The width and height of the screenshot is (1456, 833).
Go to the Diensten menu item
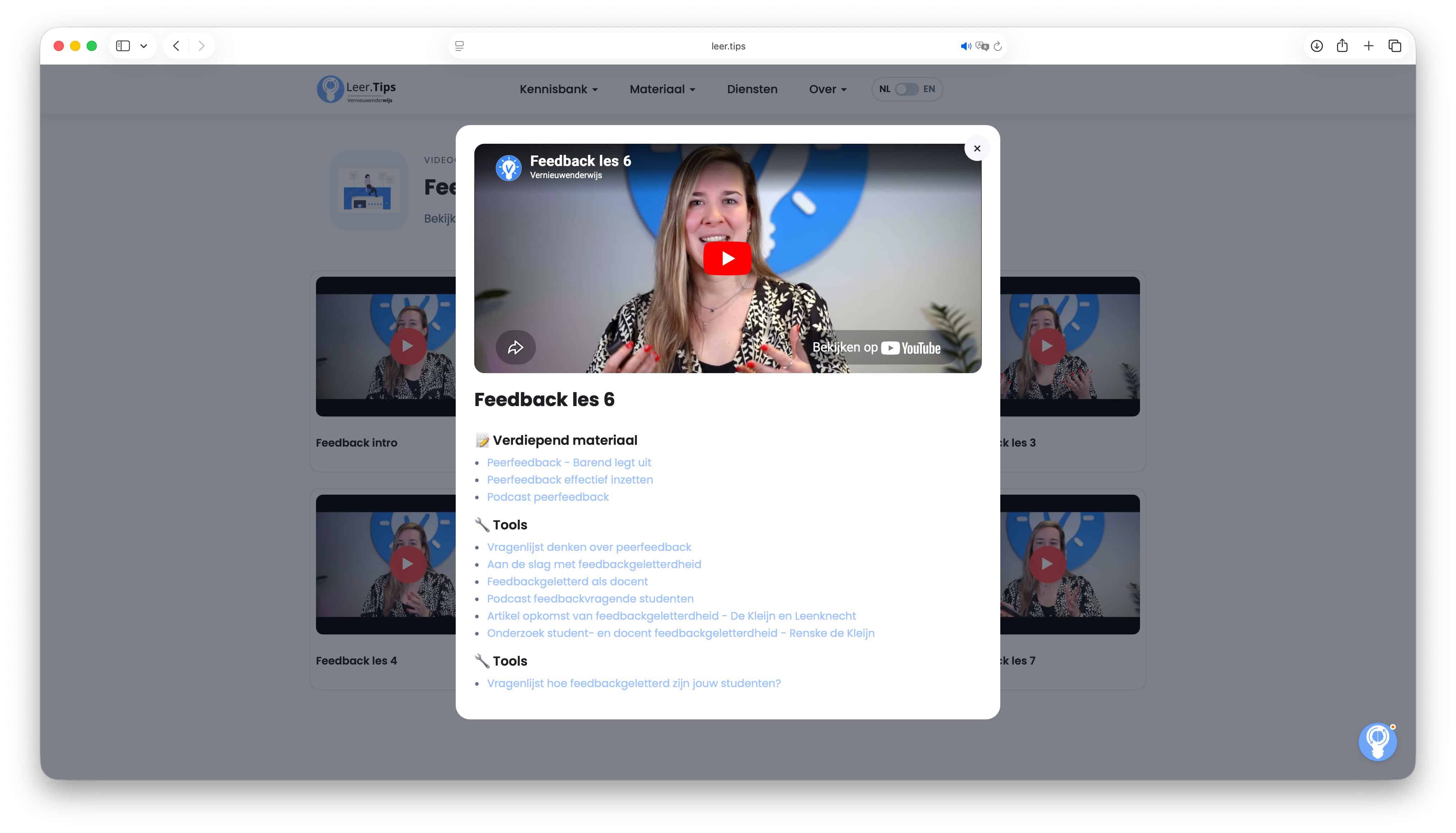point(752,89)
